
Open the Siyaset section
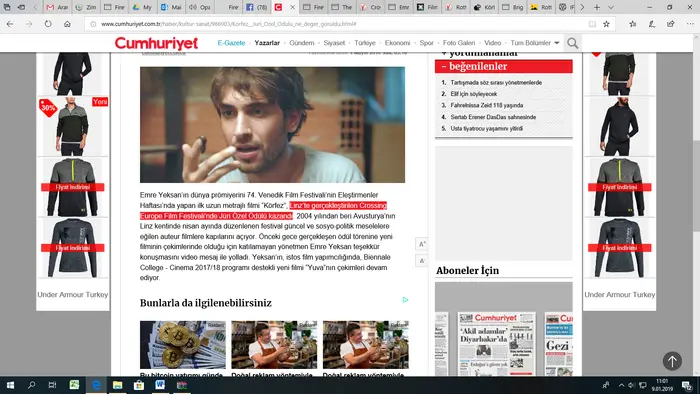click(334, 43)
